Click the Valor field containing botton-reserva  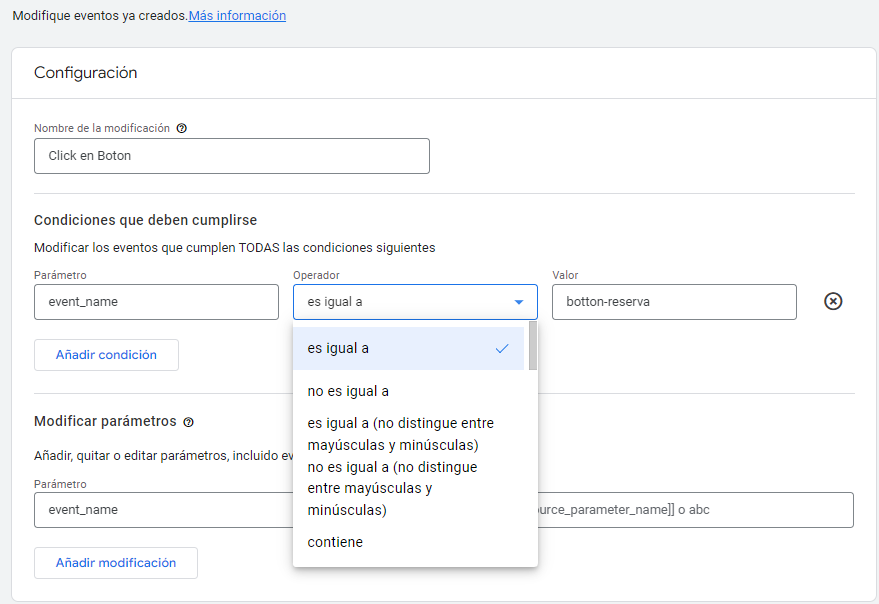[674, 302]
